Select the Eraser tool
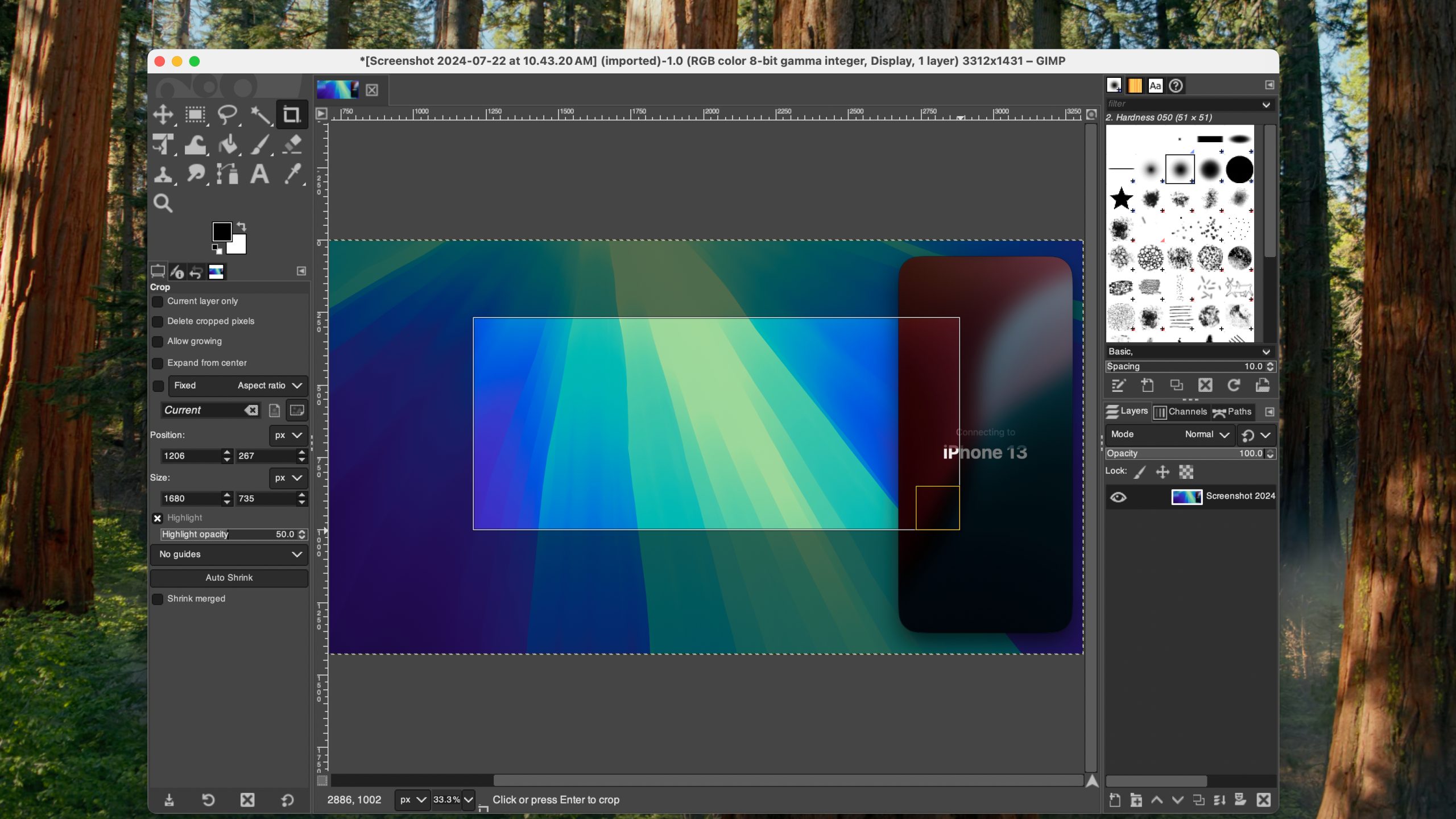This screenshot has height=819, width=1456. [292, 144]
